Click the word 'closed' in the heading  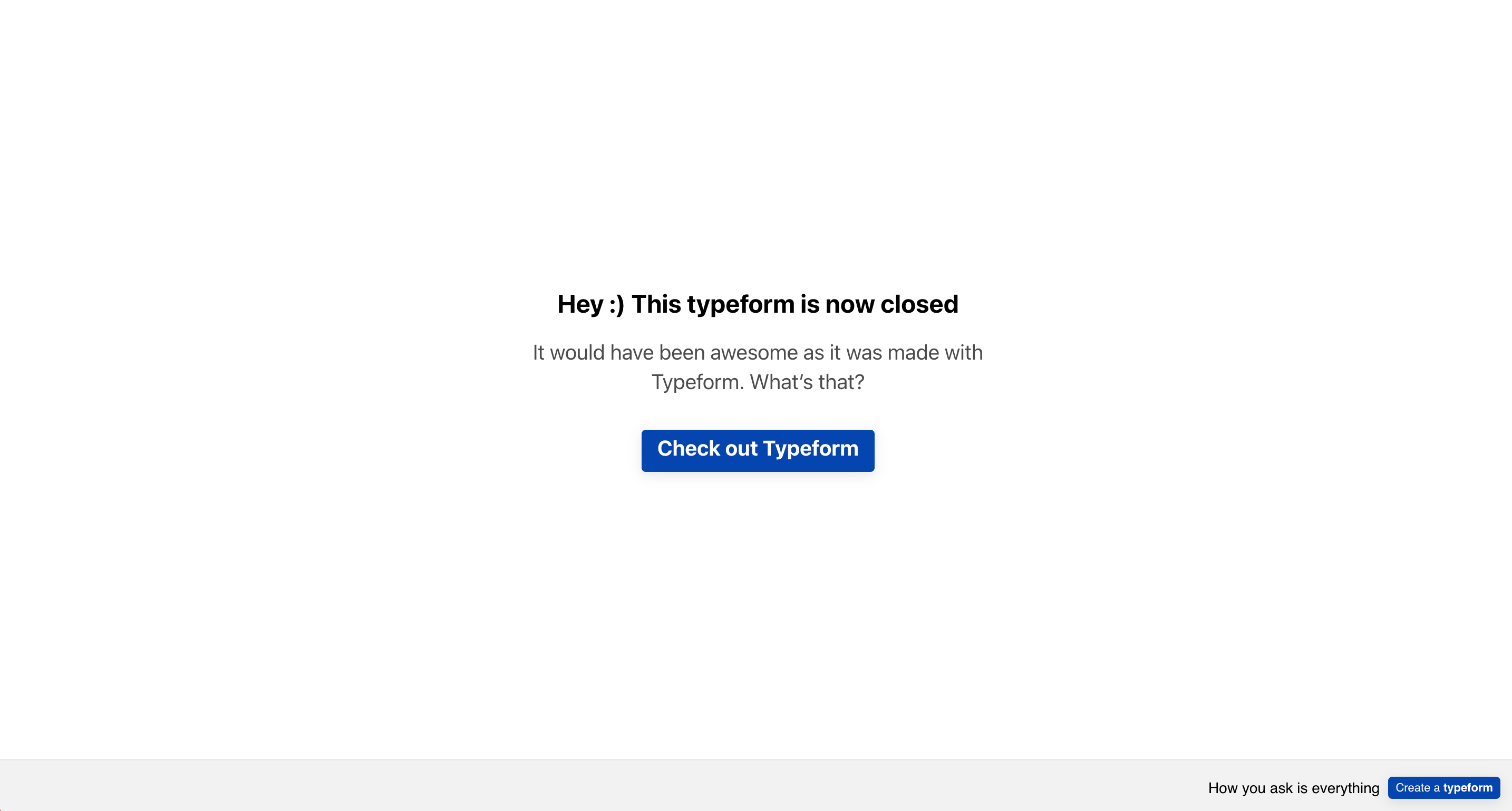click(x=919, y=304)
